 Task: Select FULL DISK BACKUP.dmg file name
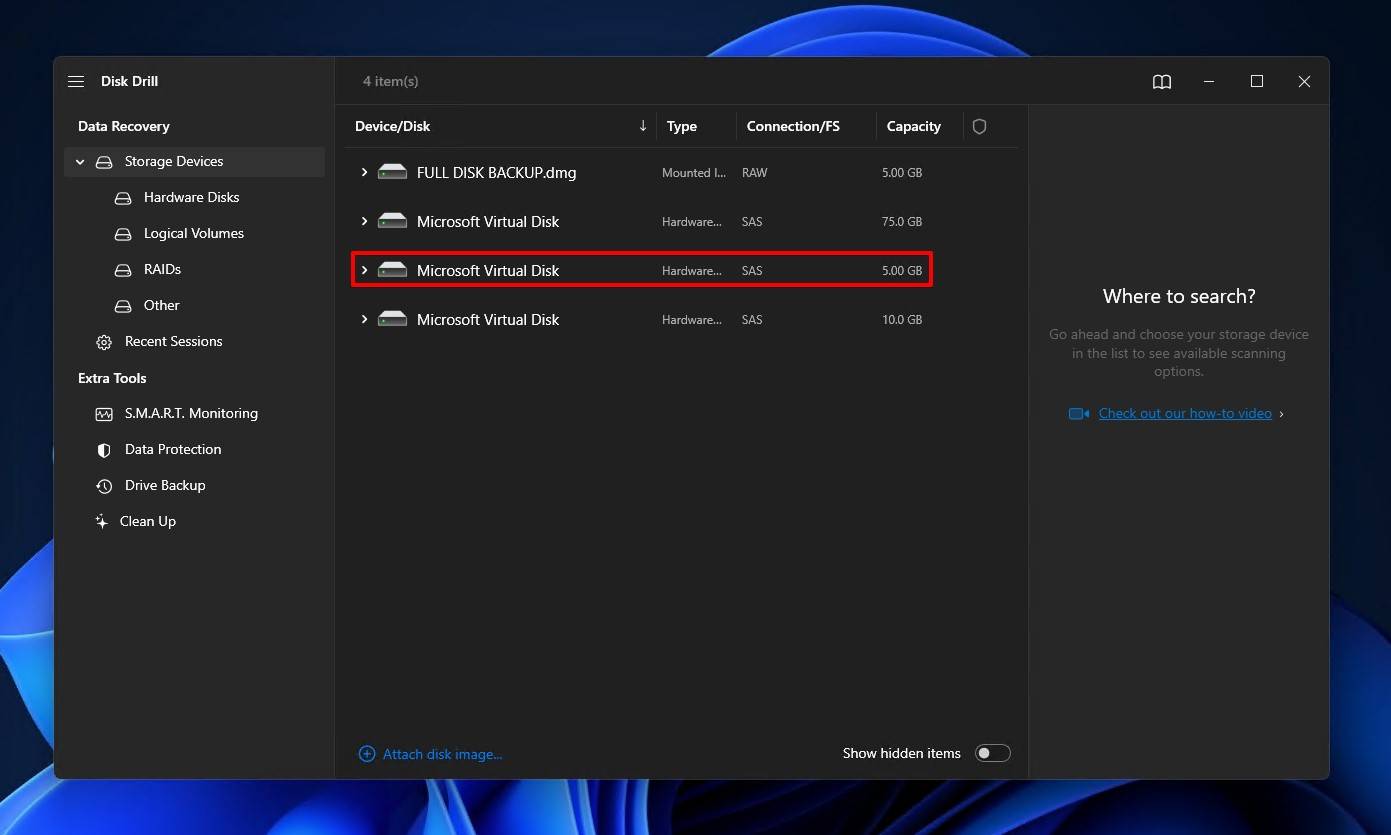tap(496, 173)
